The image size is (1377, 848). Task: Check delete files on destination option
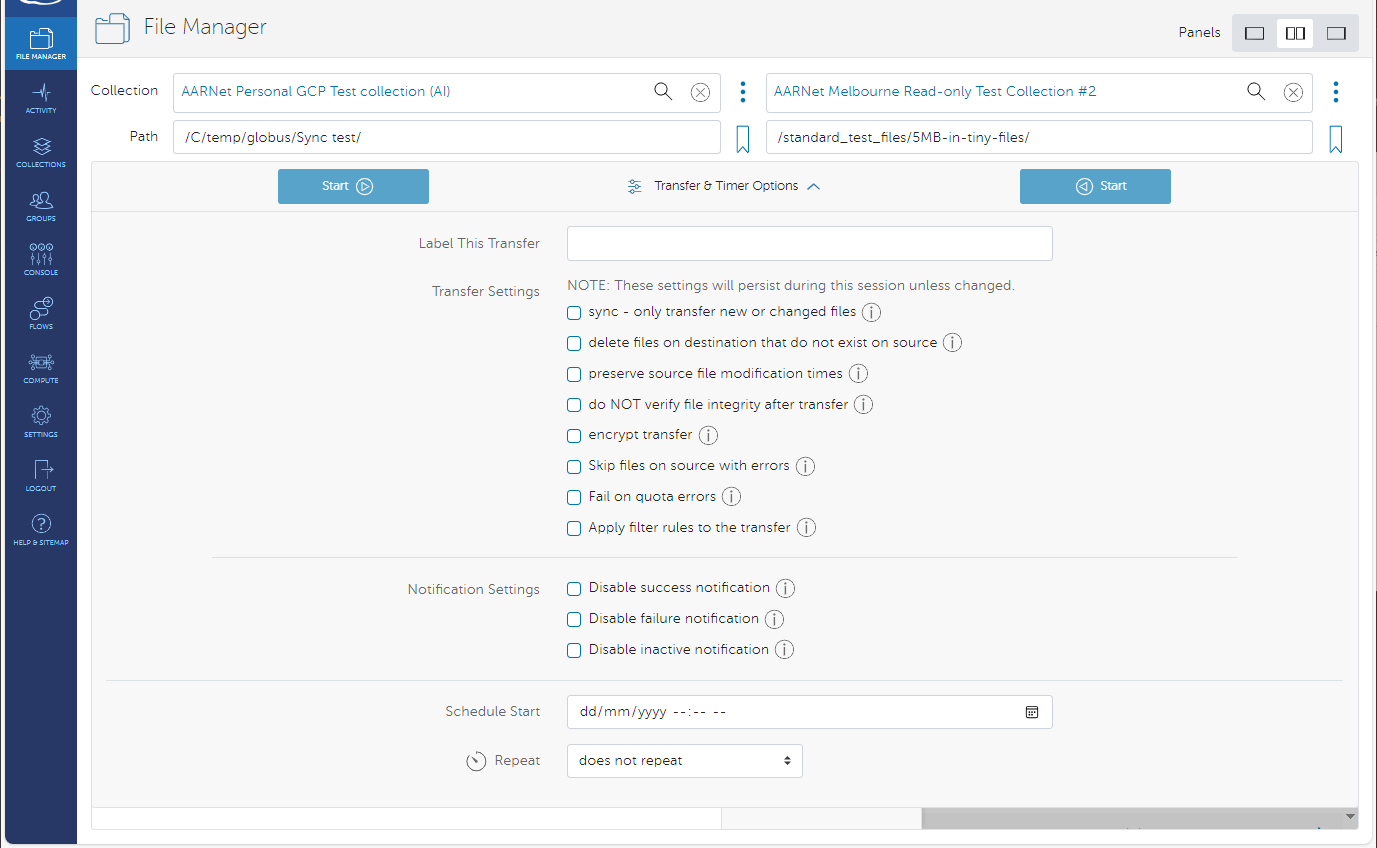pos(574,344)
